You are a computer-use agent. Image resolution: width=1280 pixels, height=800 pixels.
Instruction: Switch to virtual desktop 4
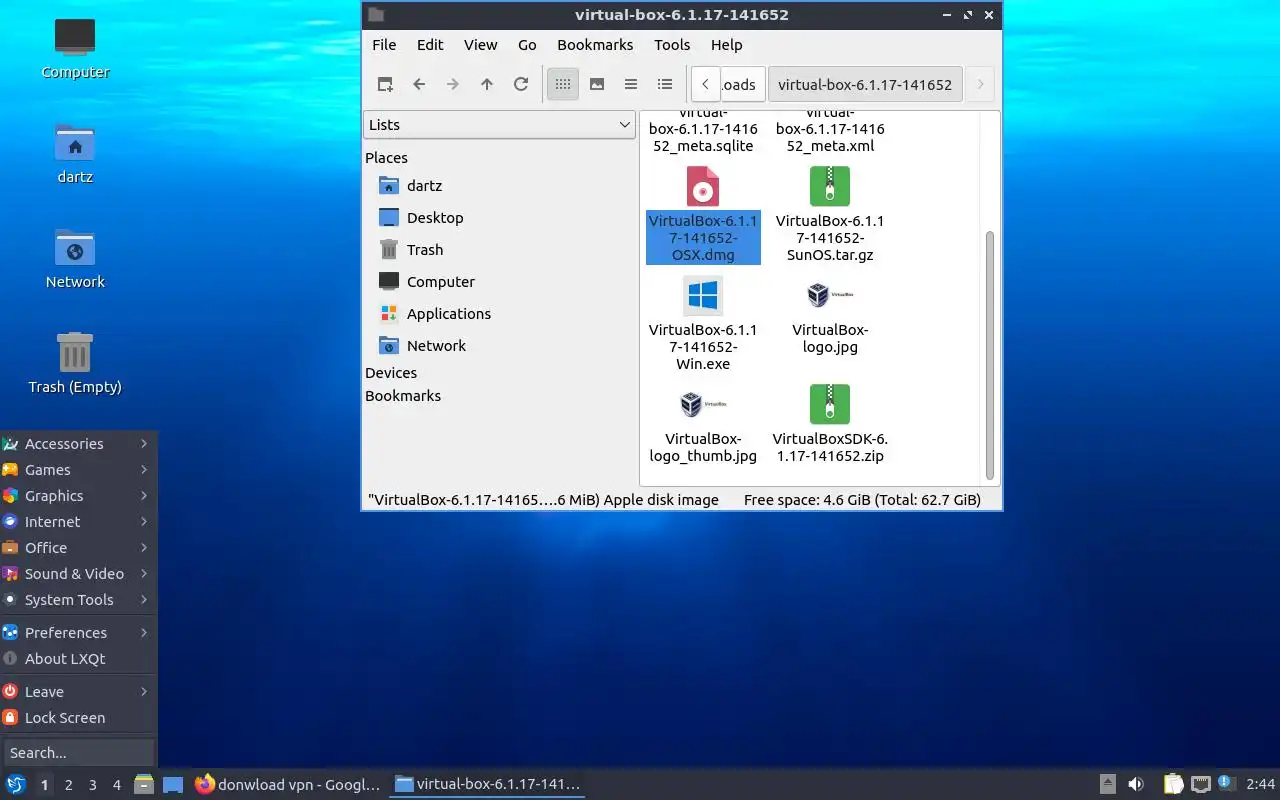click(117, 785)
